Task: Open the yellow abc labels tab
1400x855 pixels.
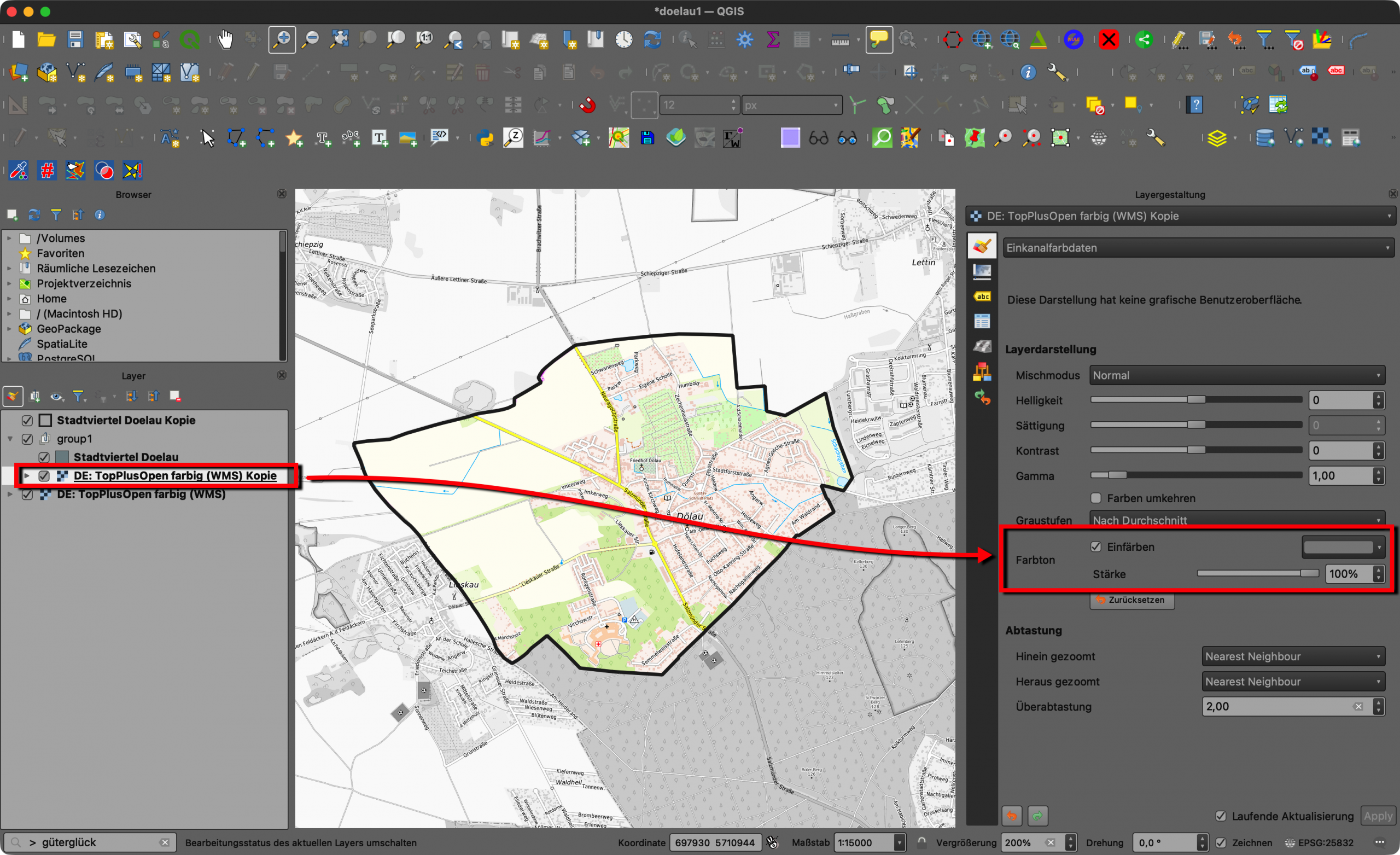Action: pos(982,296)
